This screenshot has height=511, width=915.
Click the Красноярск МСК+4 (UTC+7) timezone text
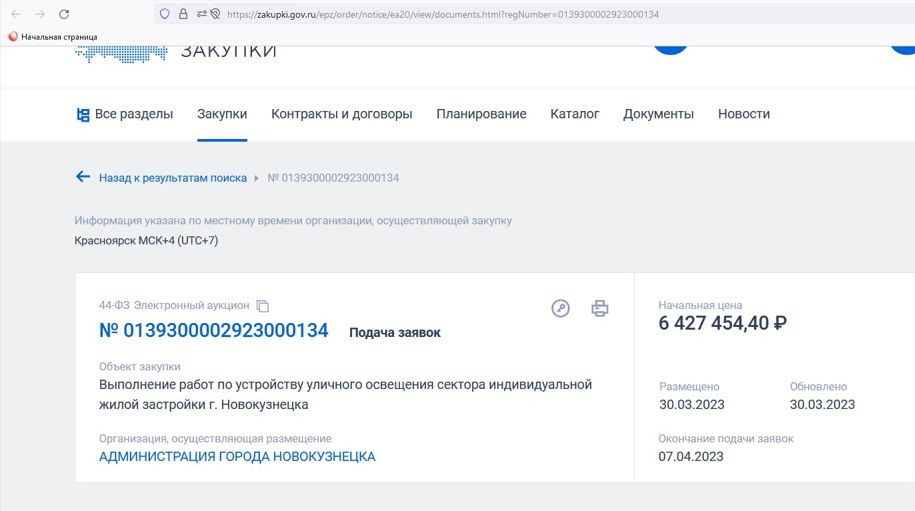click(146, 240)
